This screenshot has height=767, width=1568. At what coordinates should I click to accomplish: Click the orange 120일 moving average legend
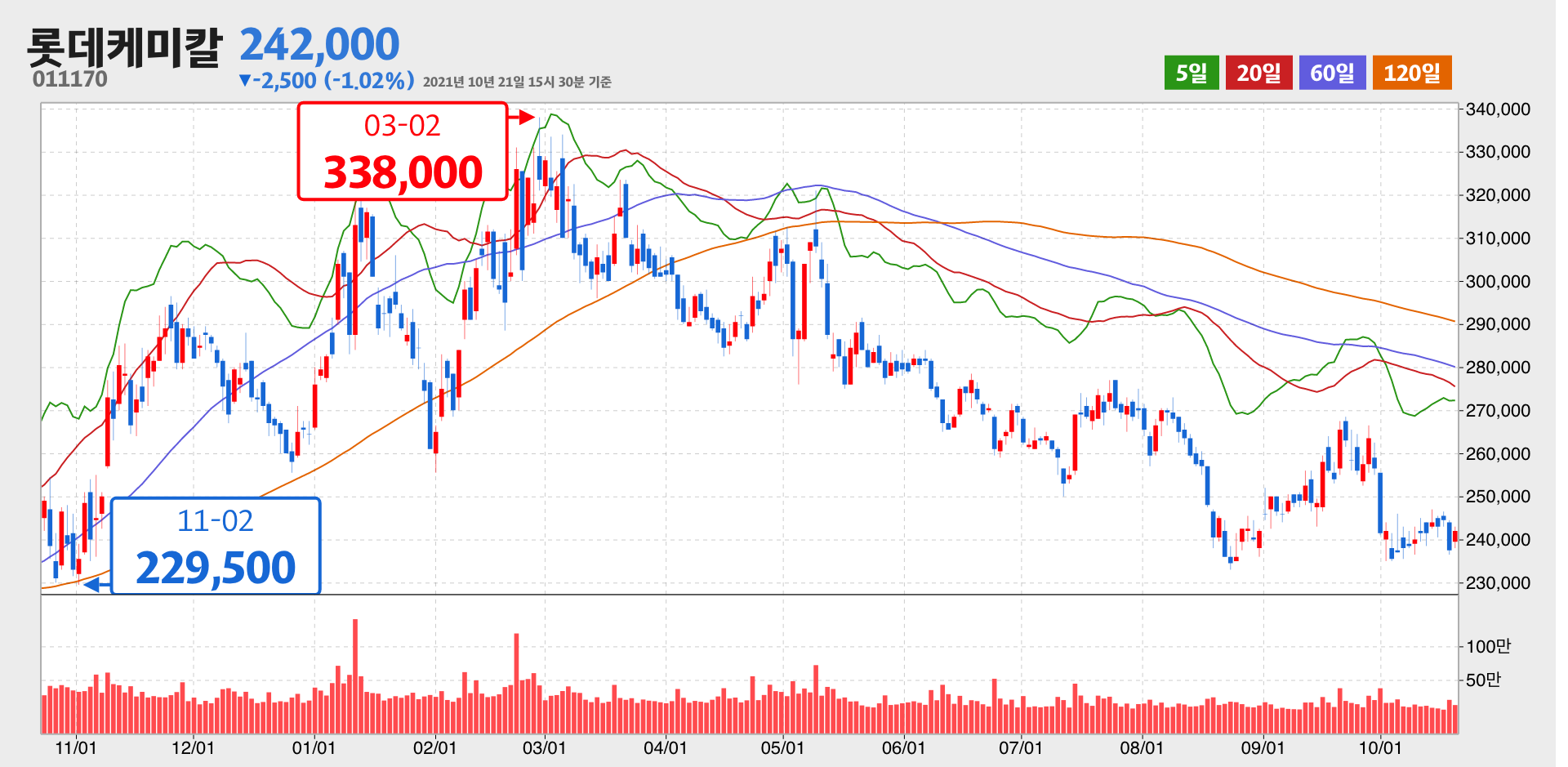coord(1412,73)
